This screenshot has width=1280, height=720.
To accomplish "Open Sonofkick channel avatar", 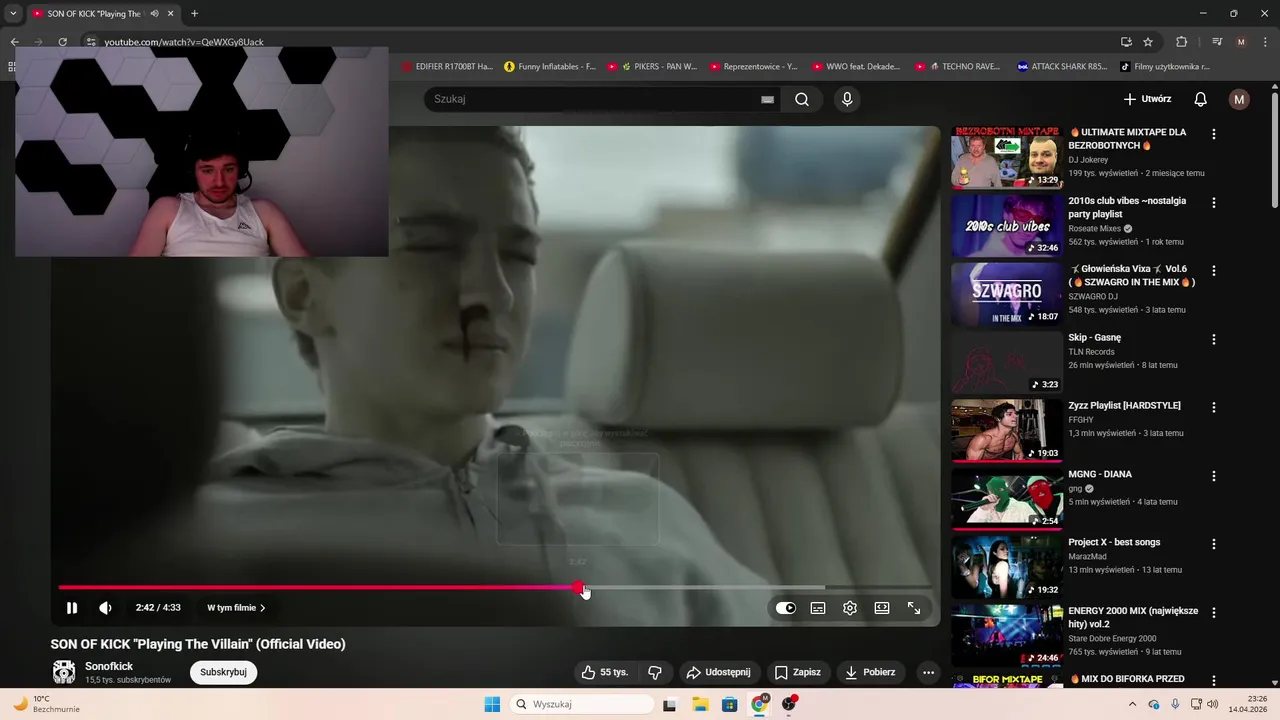I will [x=64, y=672].
